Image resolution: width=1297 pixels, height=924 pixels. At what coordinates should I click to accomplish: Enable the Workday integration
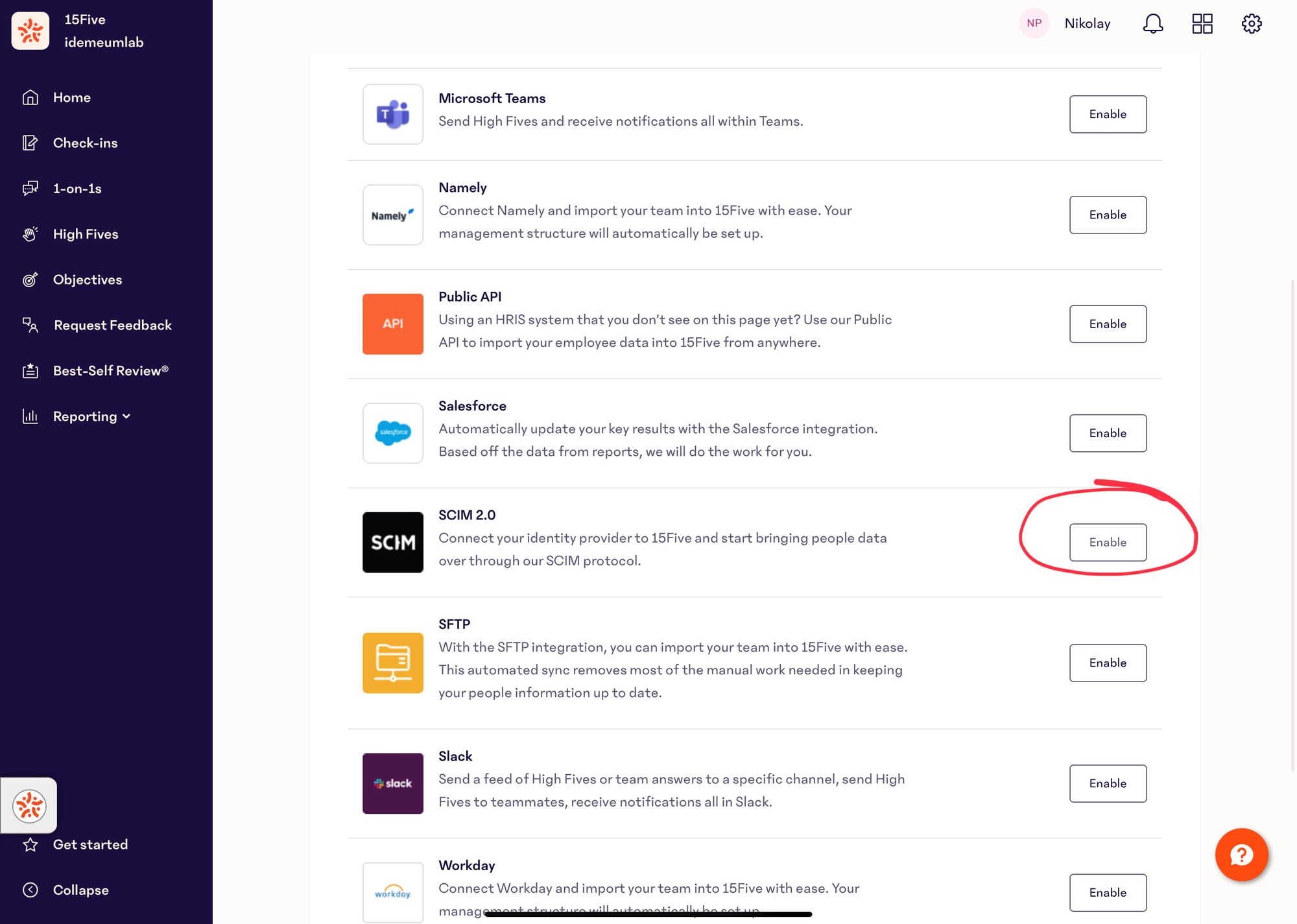point(1108,892)
